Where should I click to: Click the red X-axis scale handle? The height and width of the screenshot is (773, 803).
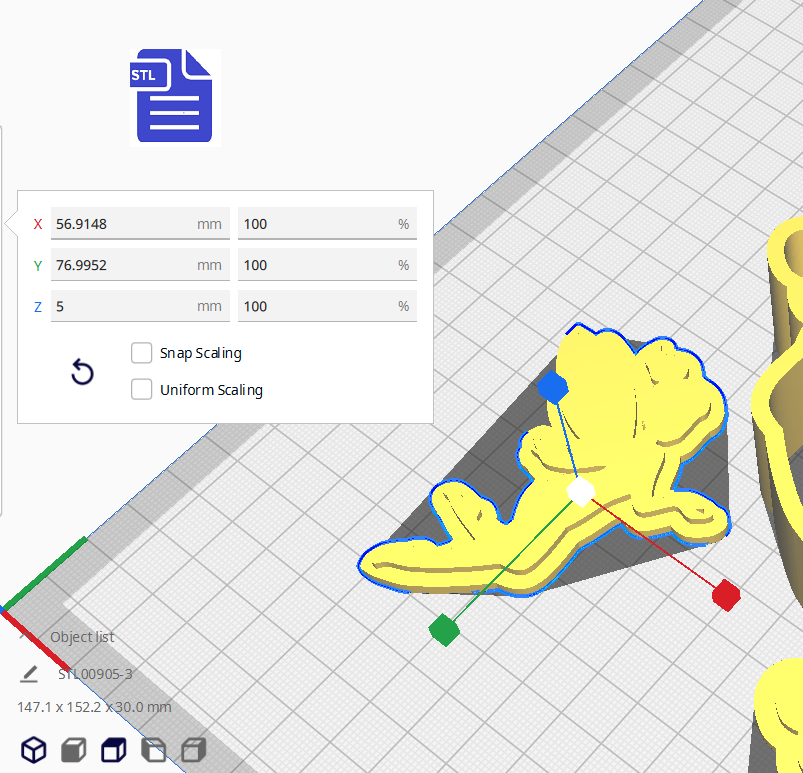725,596
